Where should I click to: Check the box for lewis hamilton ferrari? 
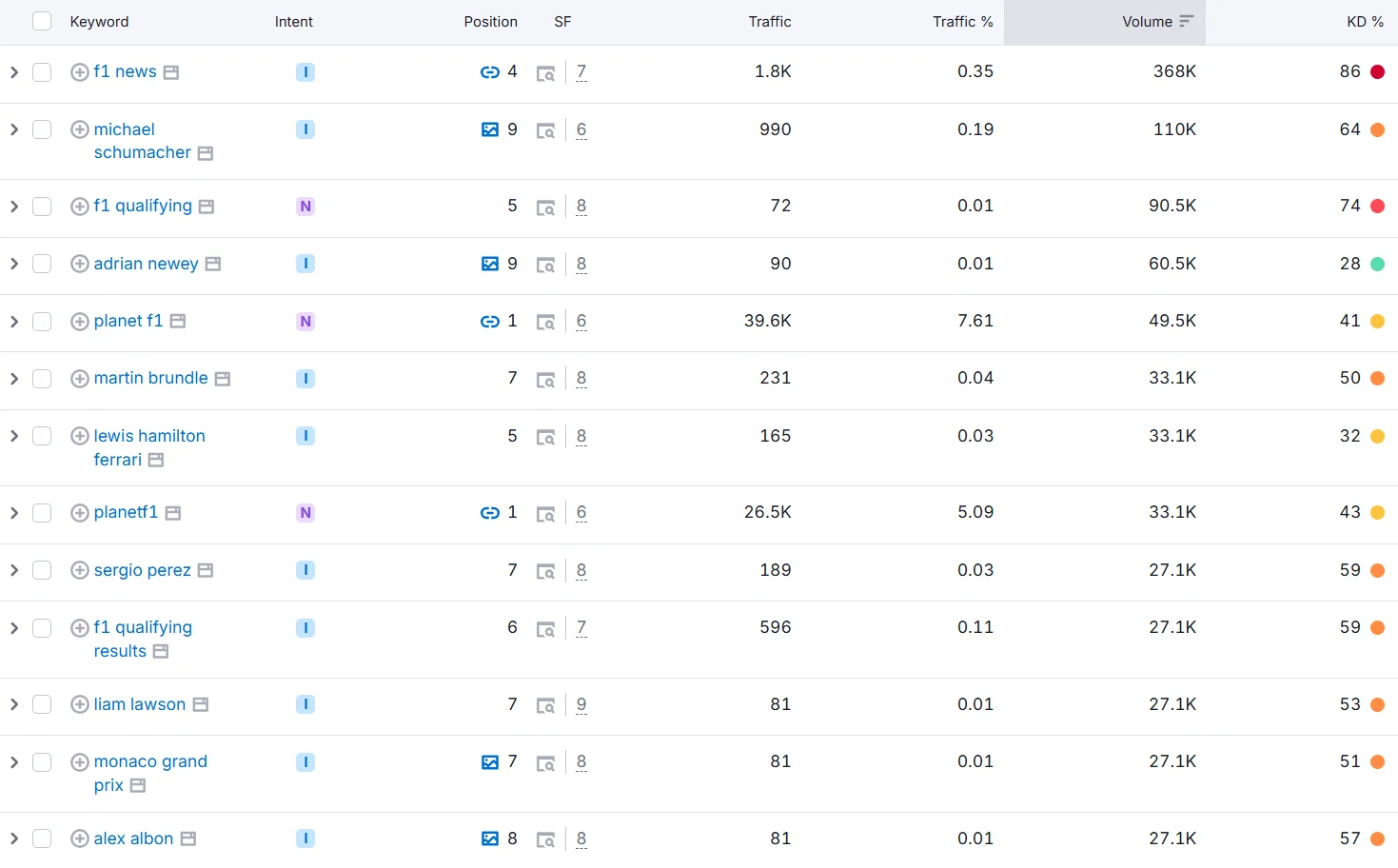point(42,436)
